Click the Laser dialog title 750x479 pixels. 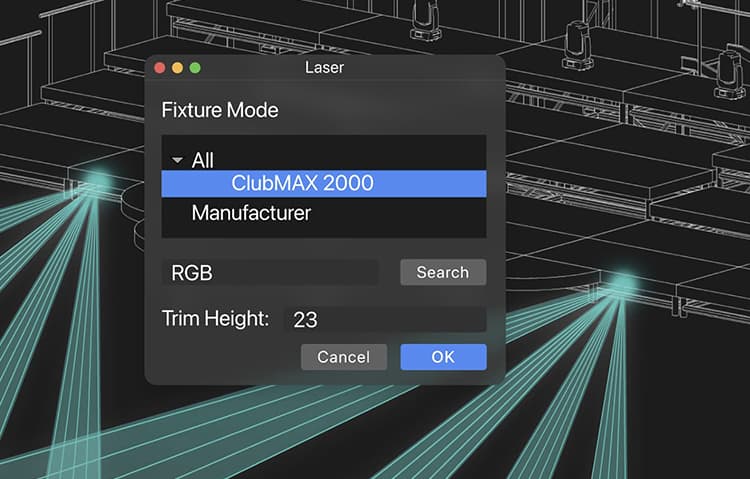click(x=324, y=67)
